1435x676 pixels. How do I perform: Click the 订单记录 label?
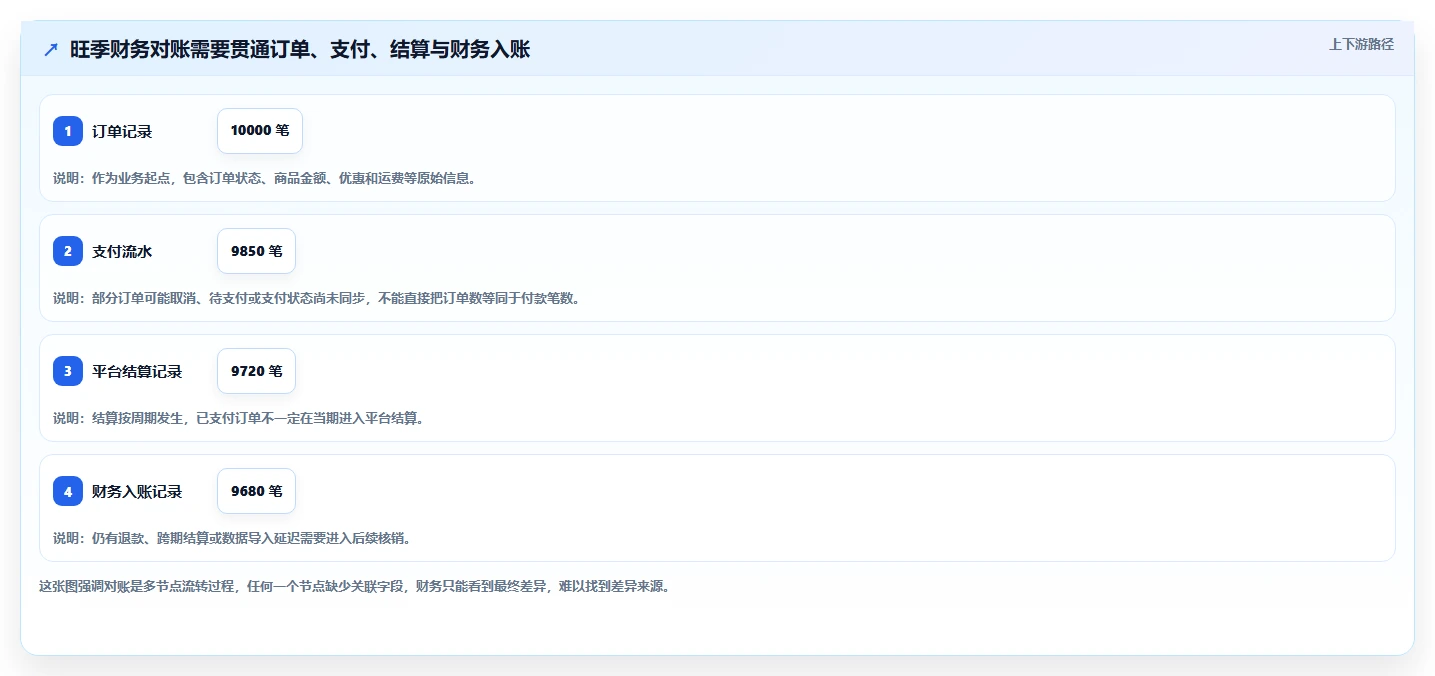click(122, 131)
